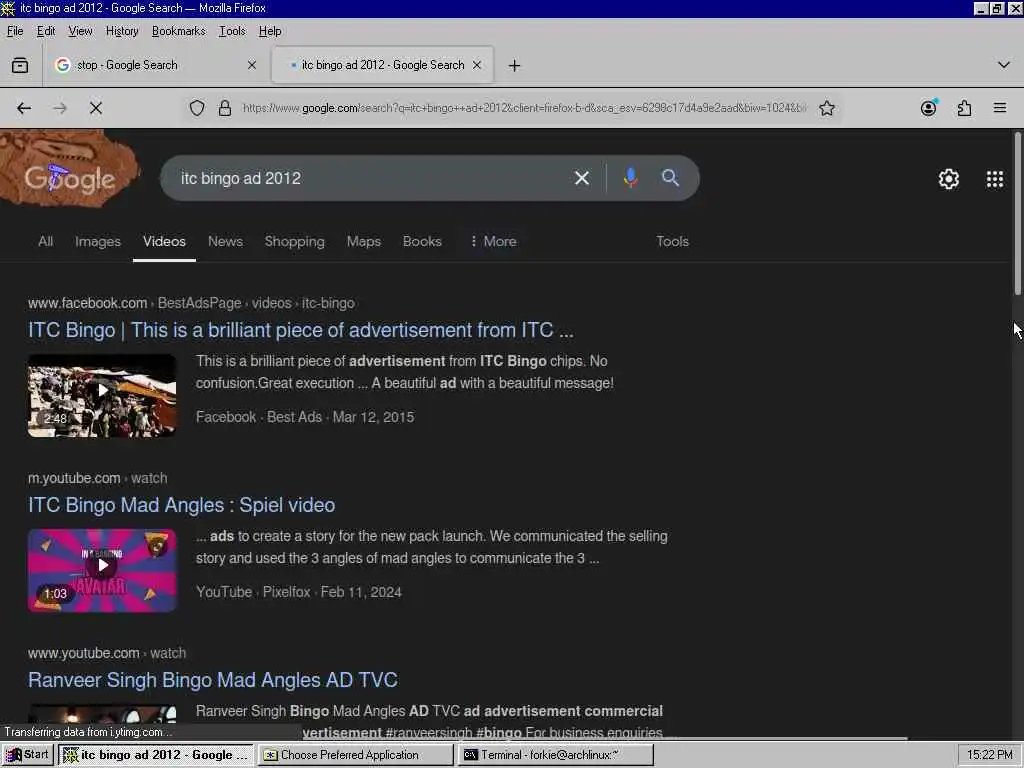Click the Google doodle logo
The height and width of the screenshot is (768, 1024).
(x=69, y=168)
